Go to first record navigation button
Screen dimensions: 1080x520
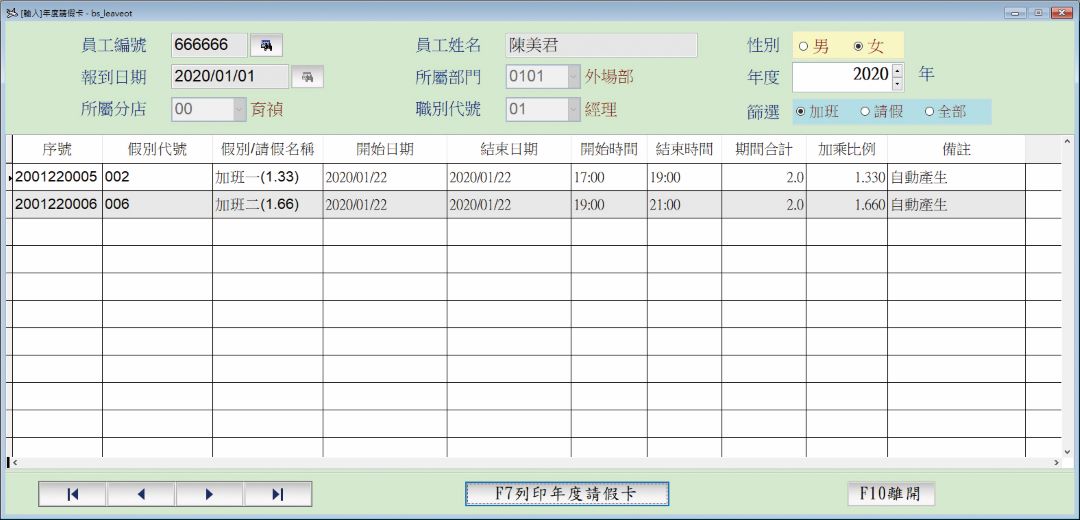(x=72, y=494)
